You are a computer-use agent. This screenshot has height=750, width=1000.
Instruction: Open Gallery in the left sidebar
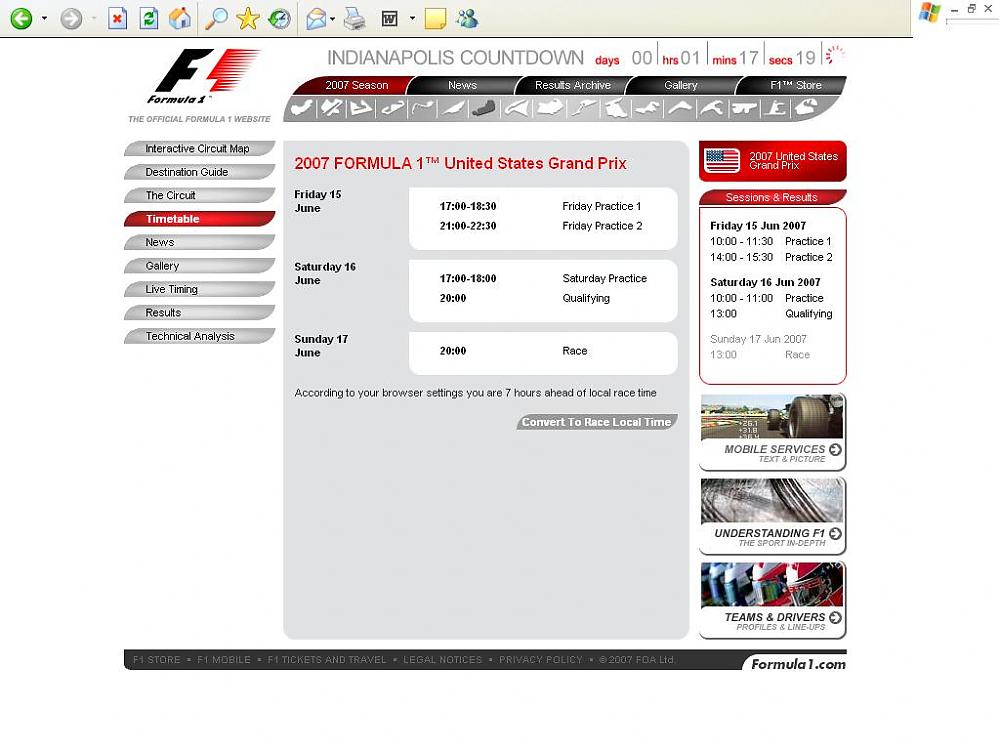point(200,266)
